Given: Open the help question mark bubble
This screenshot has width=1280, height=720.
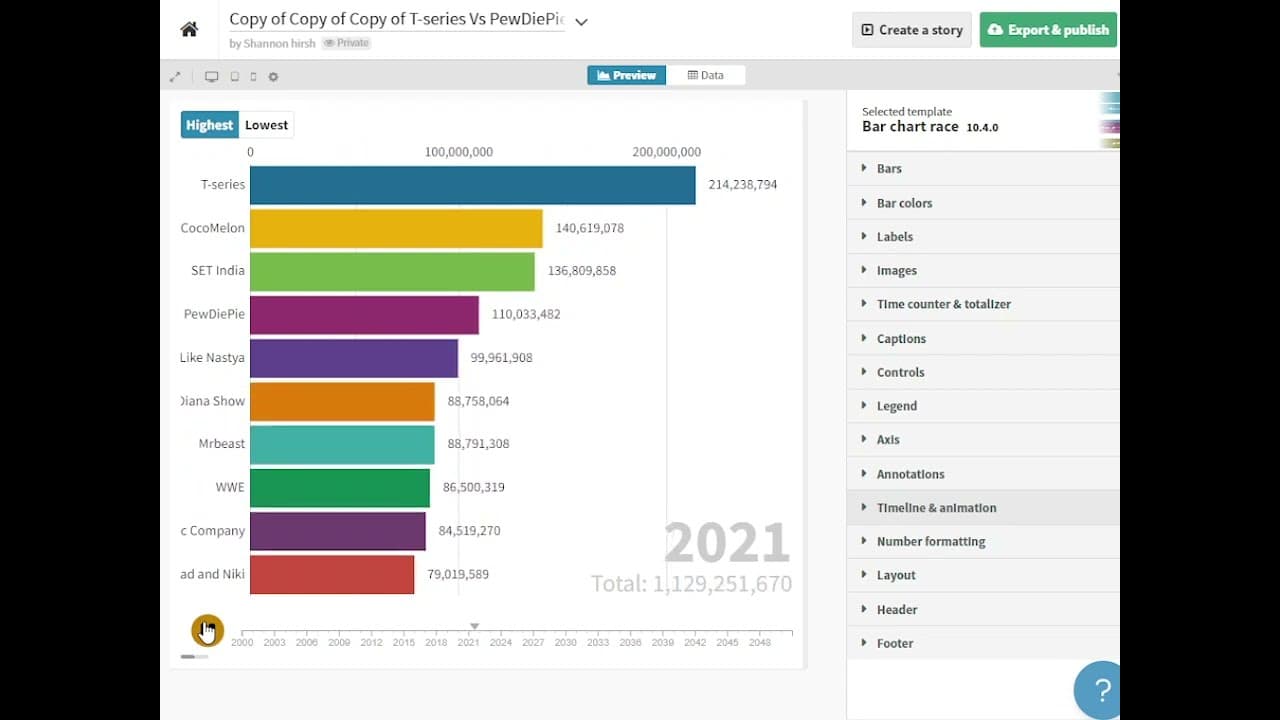Looking at the screenshot, I should (x=1101, y=690).
